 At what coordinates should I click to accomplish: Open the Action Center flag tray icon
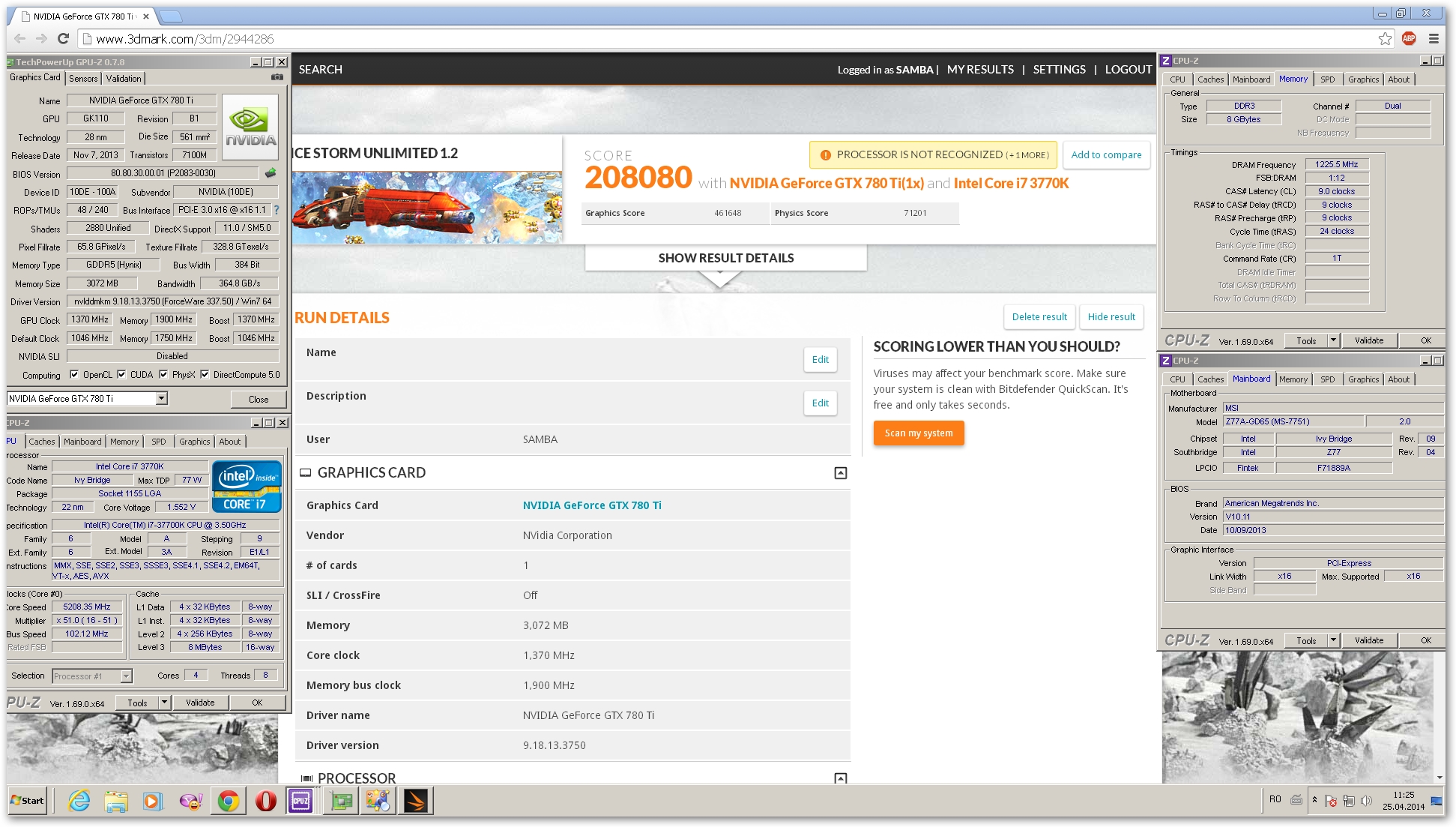pyautogui.click(x=1331, y=801)
